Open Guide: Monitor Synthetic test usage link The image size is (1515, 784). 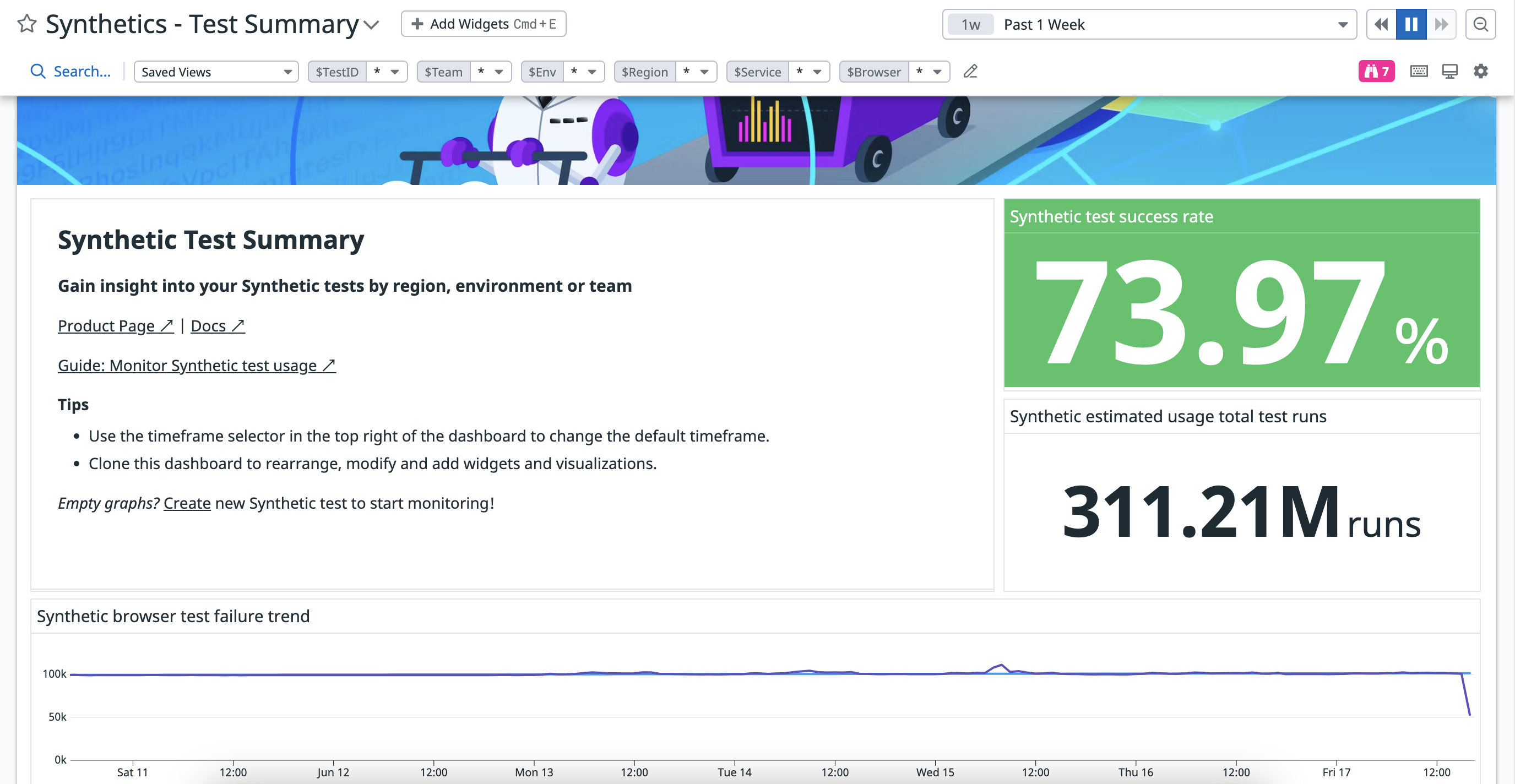coord(197,365)
